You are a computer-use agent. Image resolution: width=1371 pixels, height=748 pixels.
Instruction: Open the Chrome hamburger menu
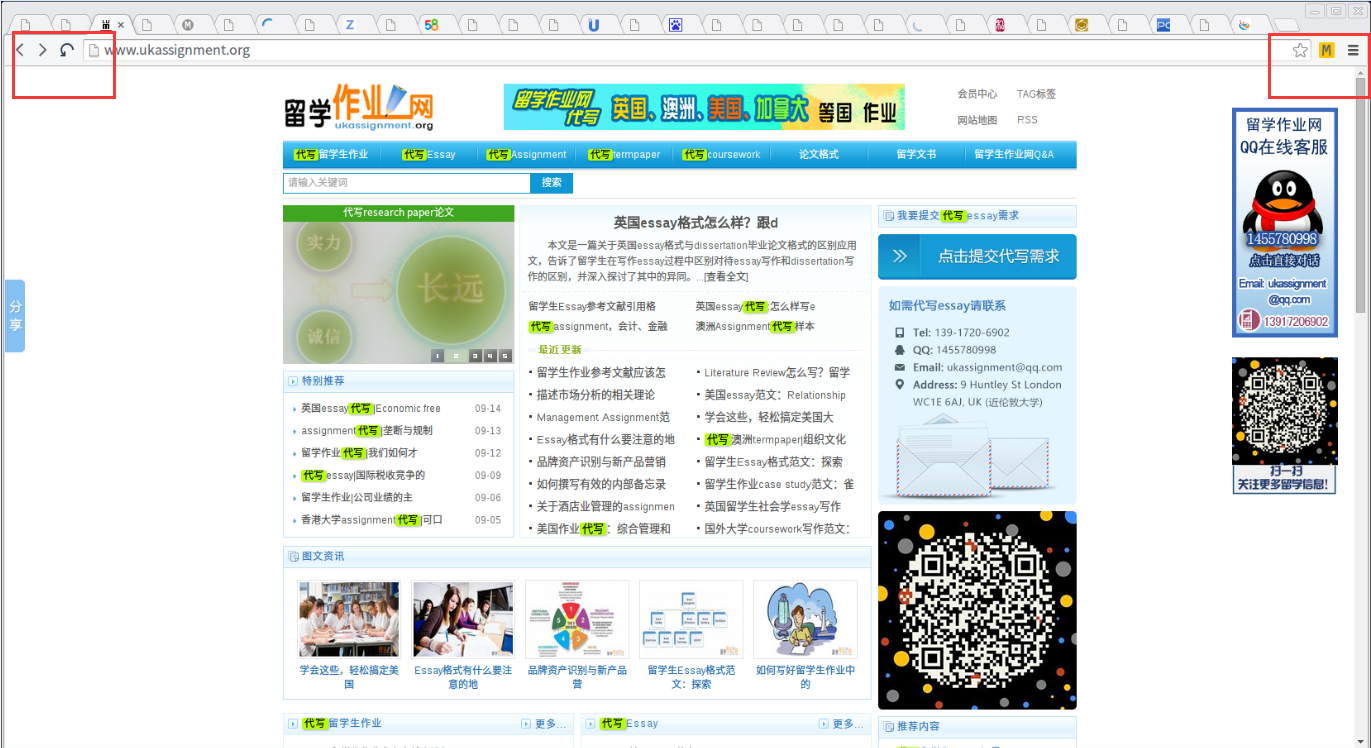click(1353, 50)
